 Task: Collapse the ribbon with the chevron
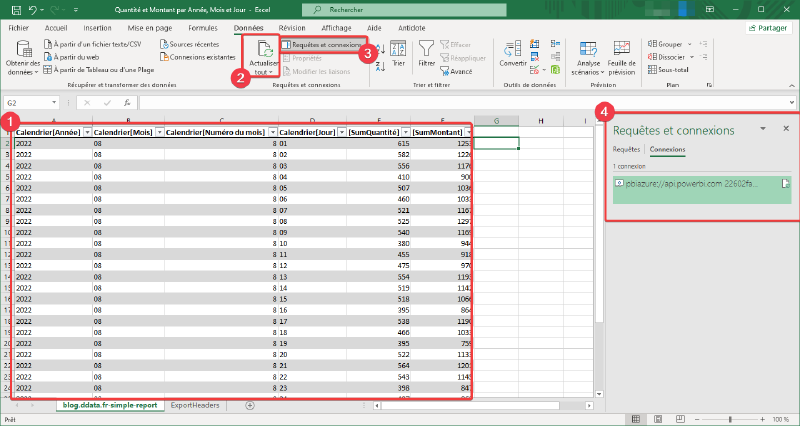791,85
